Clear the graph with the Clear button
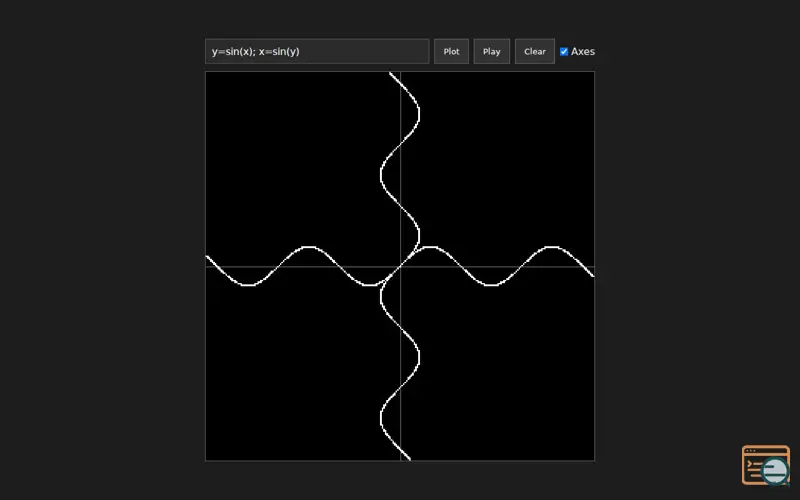 tap(534, 52)
